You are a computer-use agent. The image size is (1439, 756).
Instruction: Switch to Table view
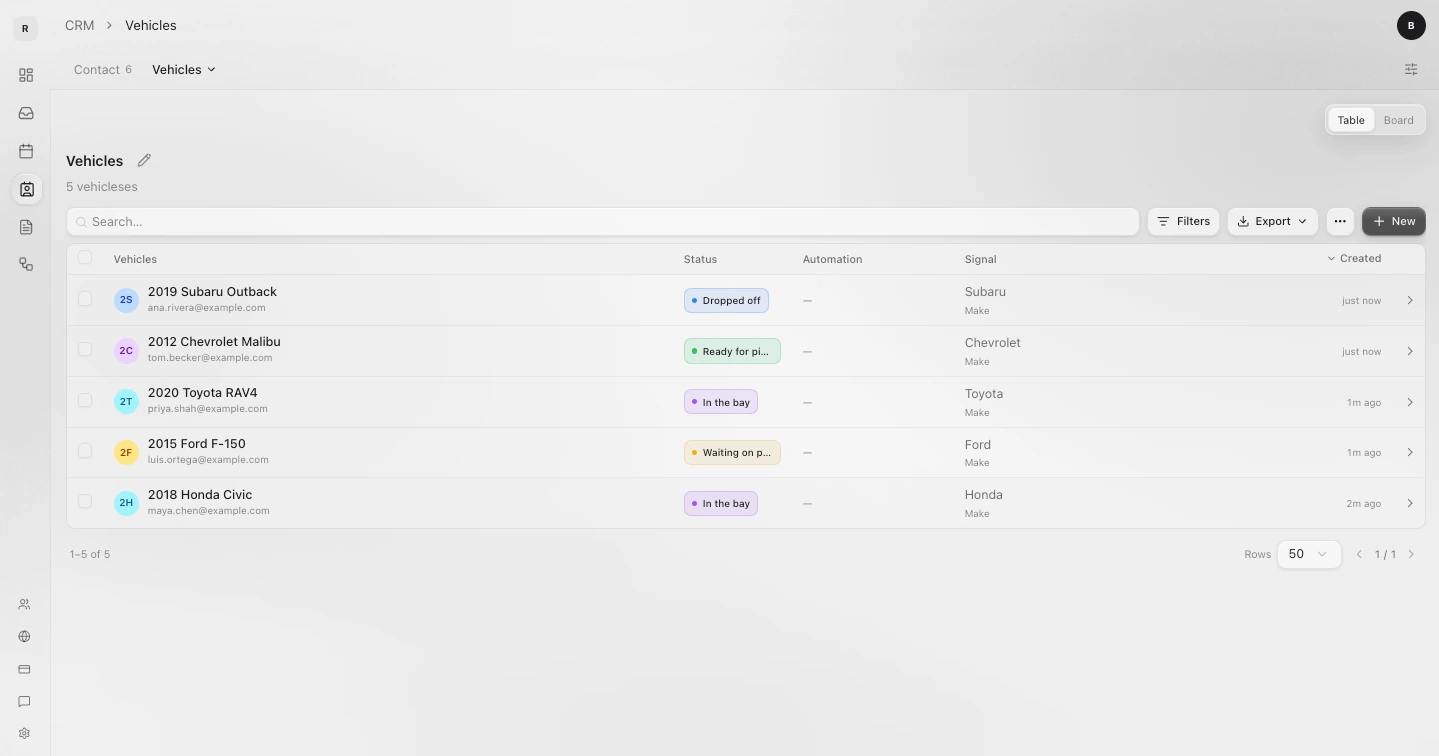(1351, 120)
